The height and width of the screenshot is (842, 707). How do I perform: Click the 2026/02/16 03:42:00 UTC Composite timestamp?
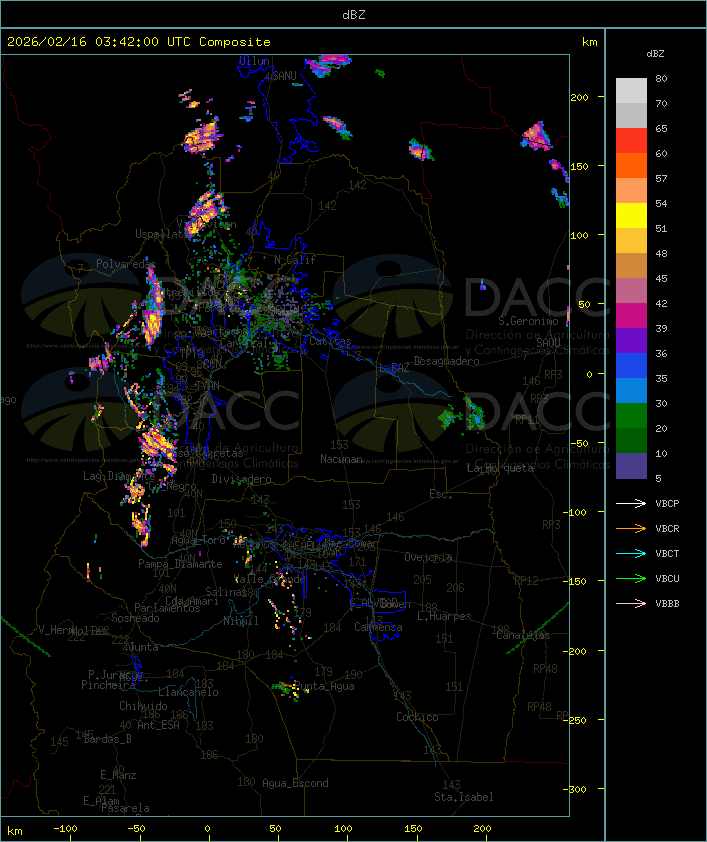click(x=139, y=41)
